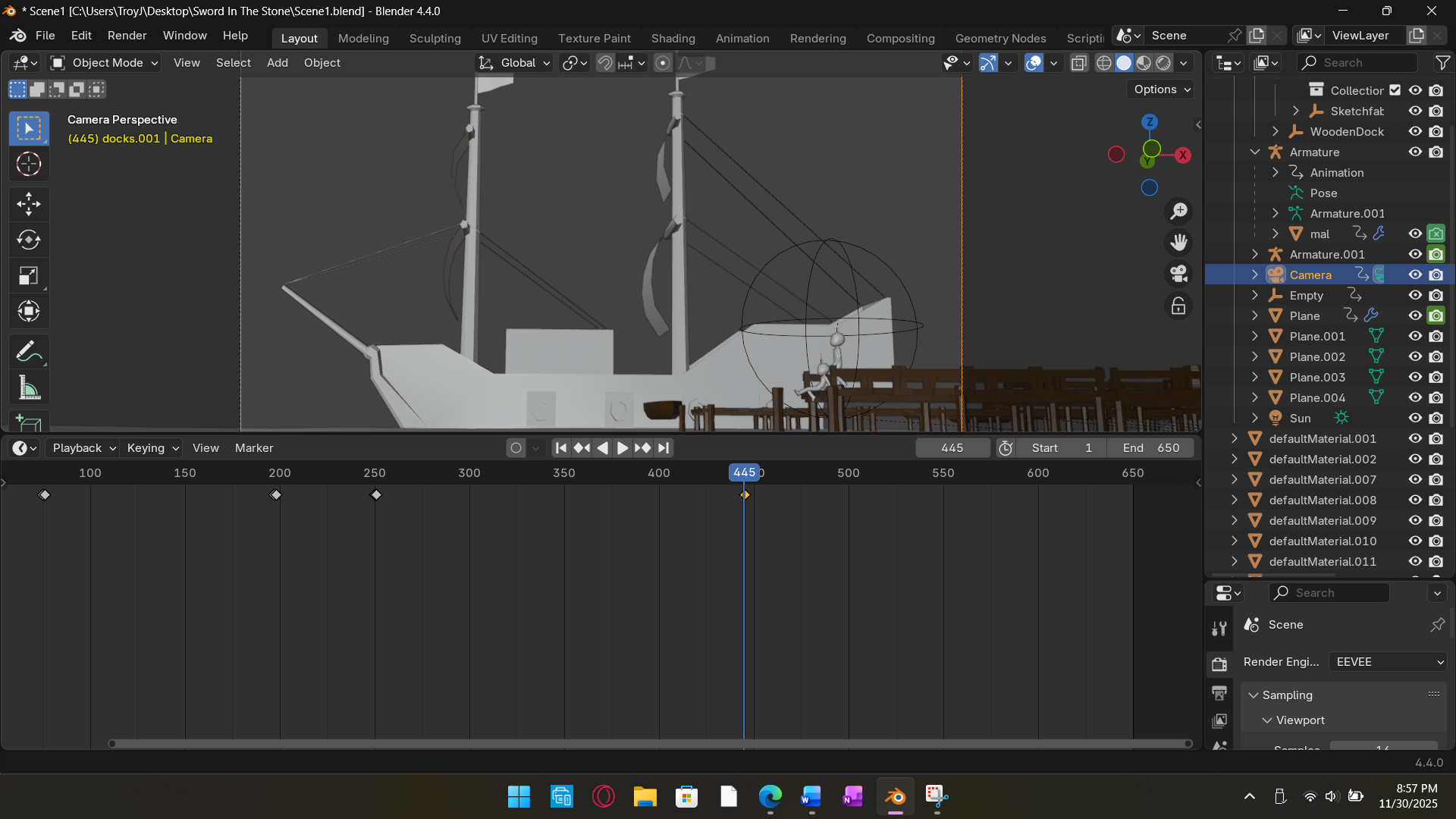
Task: Click the outliner filter funnel icon
Action: tap(1442, 63)
